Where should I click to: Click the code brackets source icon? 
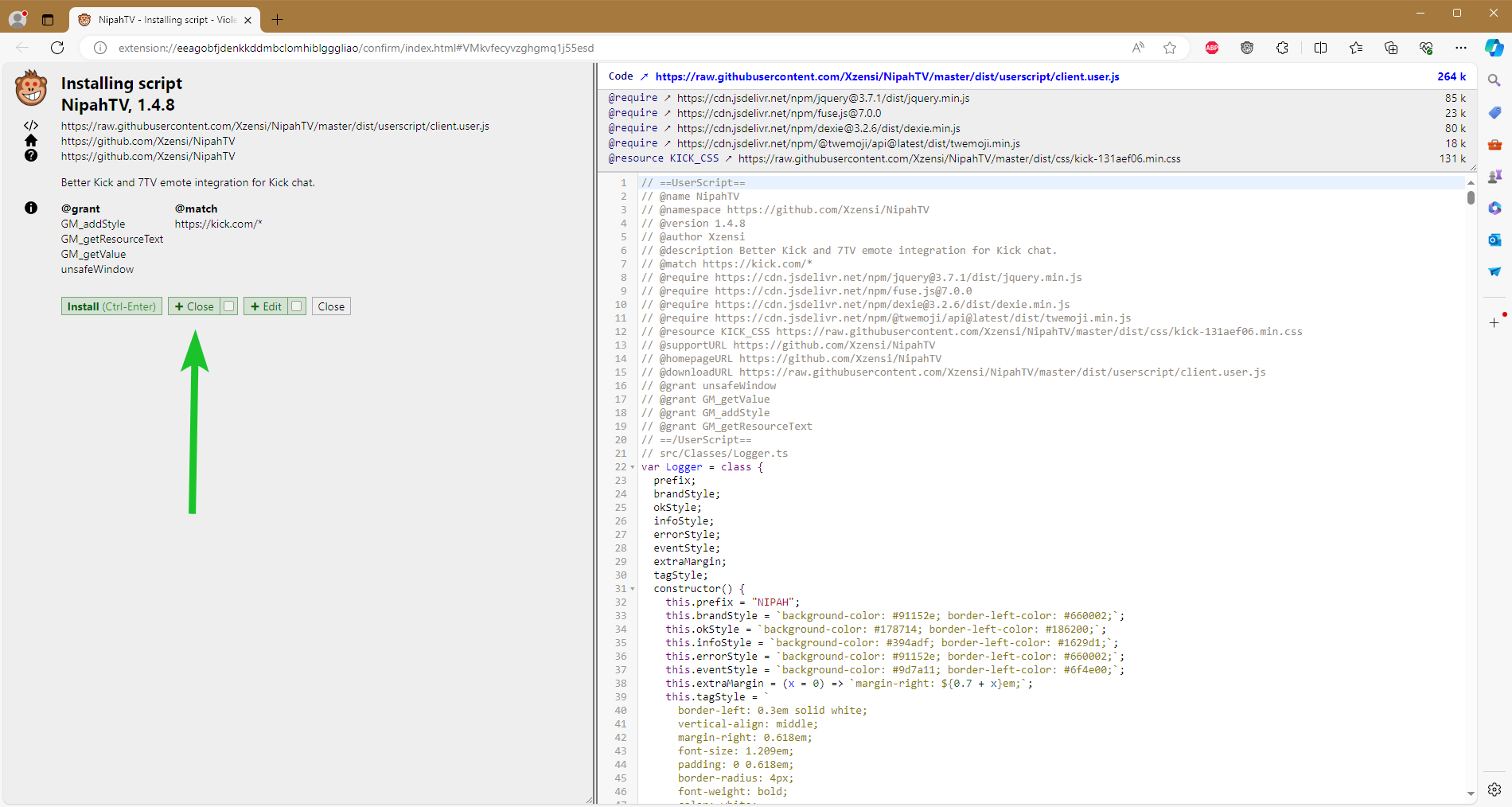[31, 126]
